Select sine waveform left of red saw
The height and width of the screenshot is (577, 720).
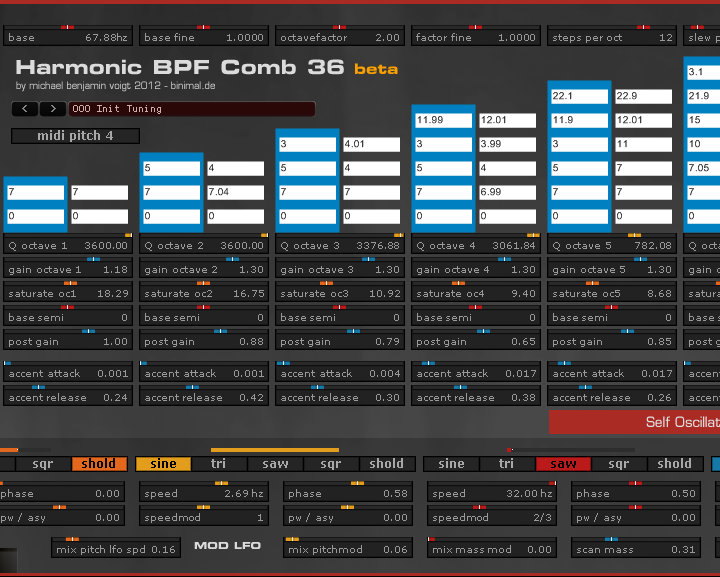pos(451,464)
